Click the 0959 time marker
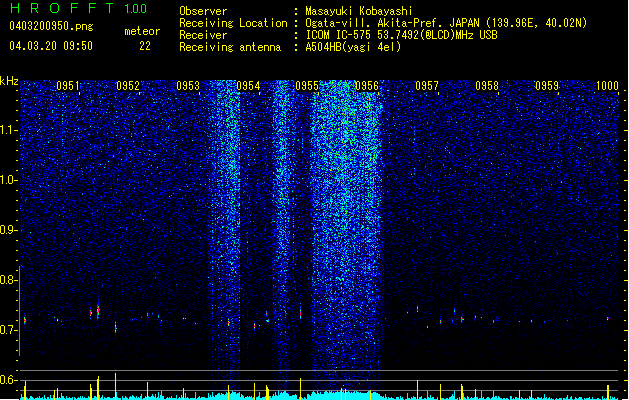Screen dimensions: 629x400 coord(547,86)
